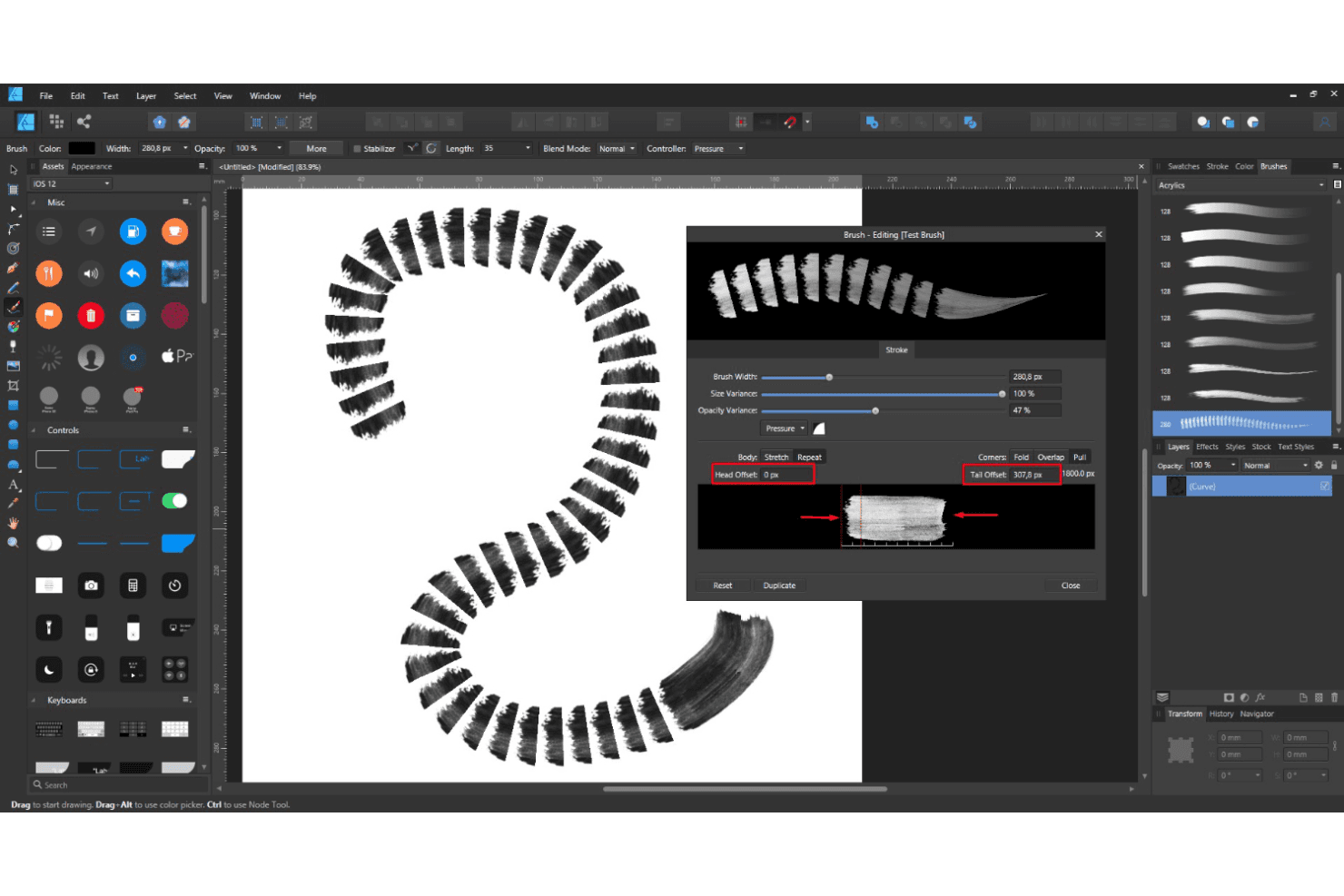Image resolution: width=1344 pixels, height=896 pixels.
Task: Click the Reset button in brush dialog
Action: [x=723, y=586]
